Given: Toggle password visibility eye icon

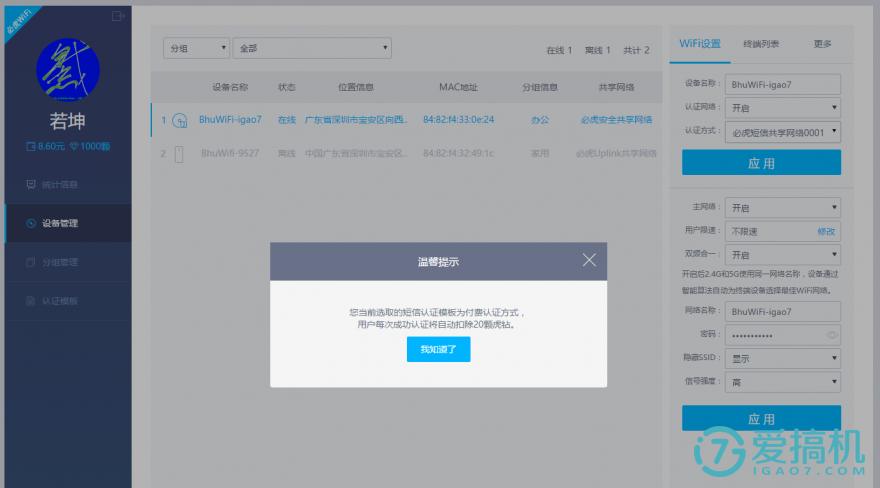Looking at the screenshot, I should [831, 335].
